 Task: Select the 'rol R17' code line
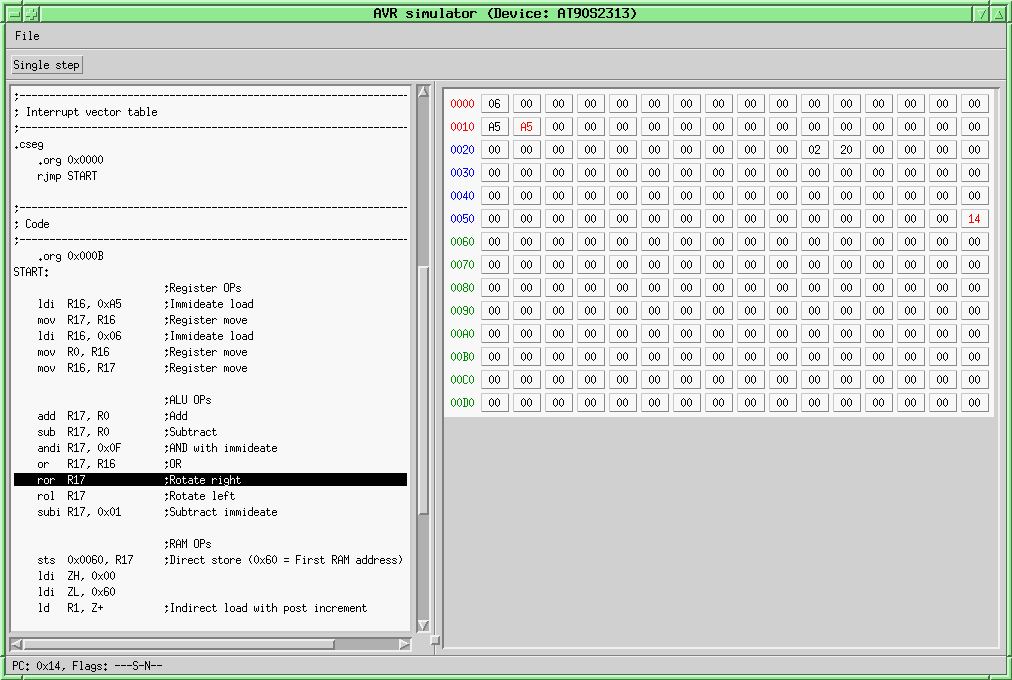tap(210, 496)
